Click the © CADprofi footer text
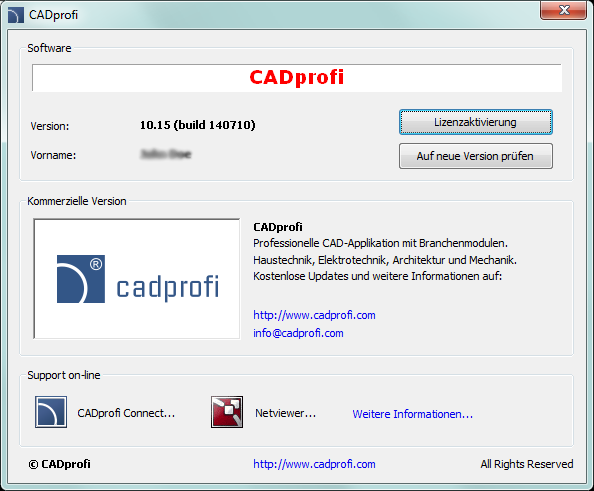594x491 pixels. (59, 464)
